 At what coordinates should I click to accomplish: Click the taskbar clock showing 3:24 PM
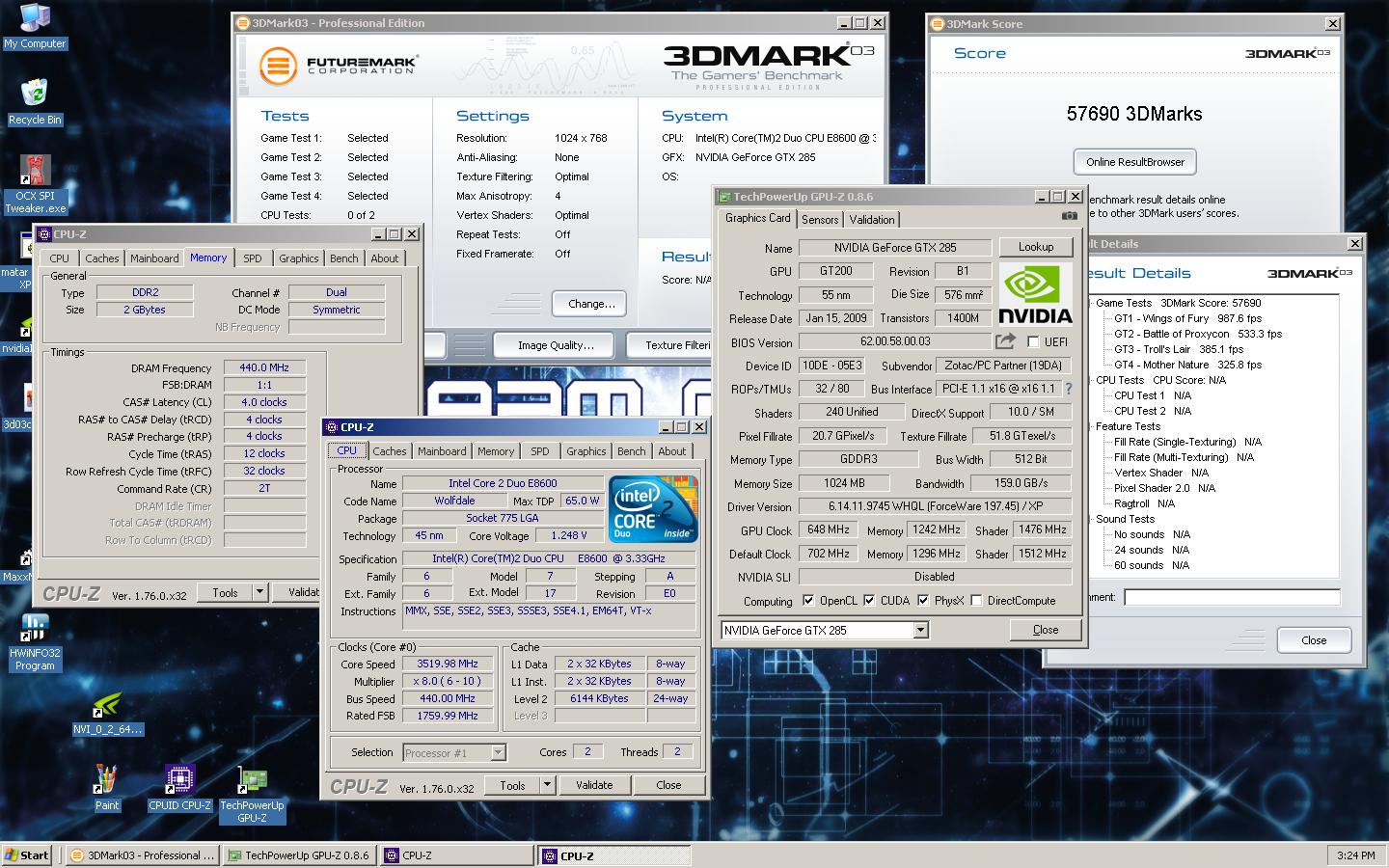pyautogui.click(x=1355, y=855)
